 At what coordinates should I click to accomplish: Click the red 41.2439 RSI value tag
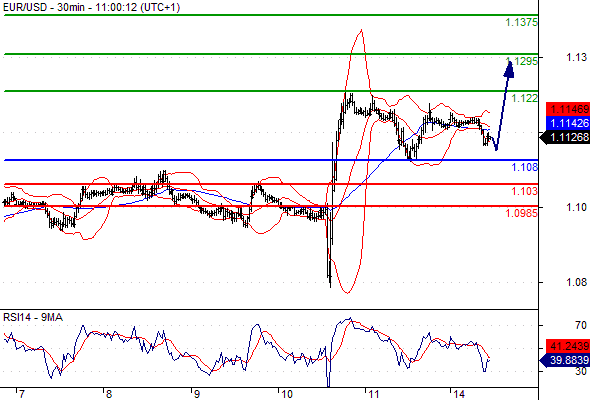pos(568,346)
